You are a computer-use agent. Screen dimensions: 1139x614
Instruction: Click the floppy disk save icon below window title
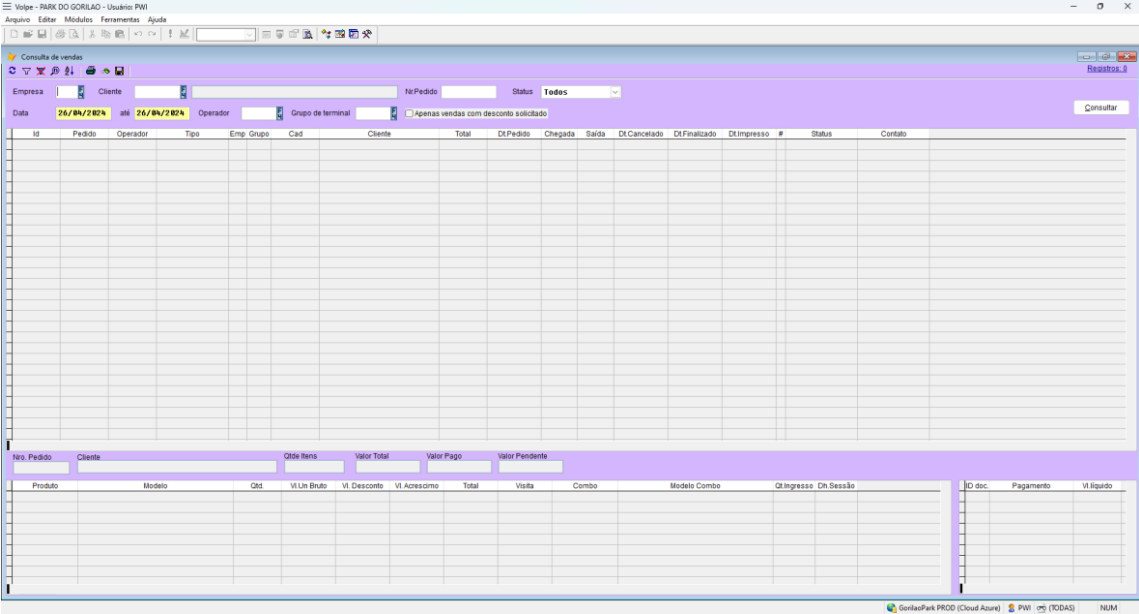pos(119,71)
